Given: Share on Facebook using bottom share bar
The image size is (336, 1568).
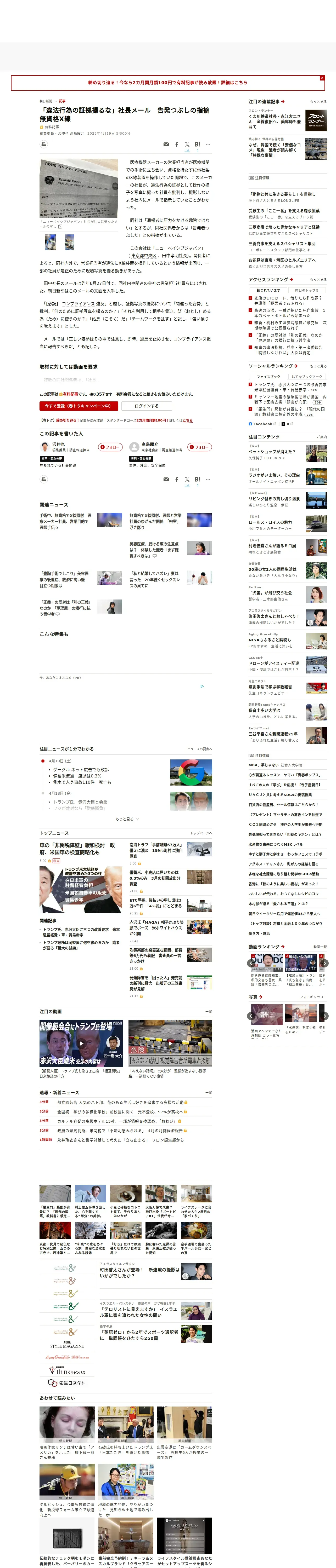Looking at the screenshot, I should [177, 480].
